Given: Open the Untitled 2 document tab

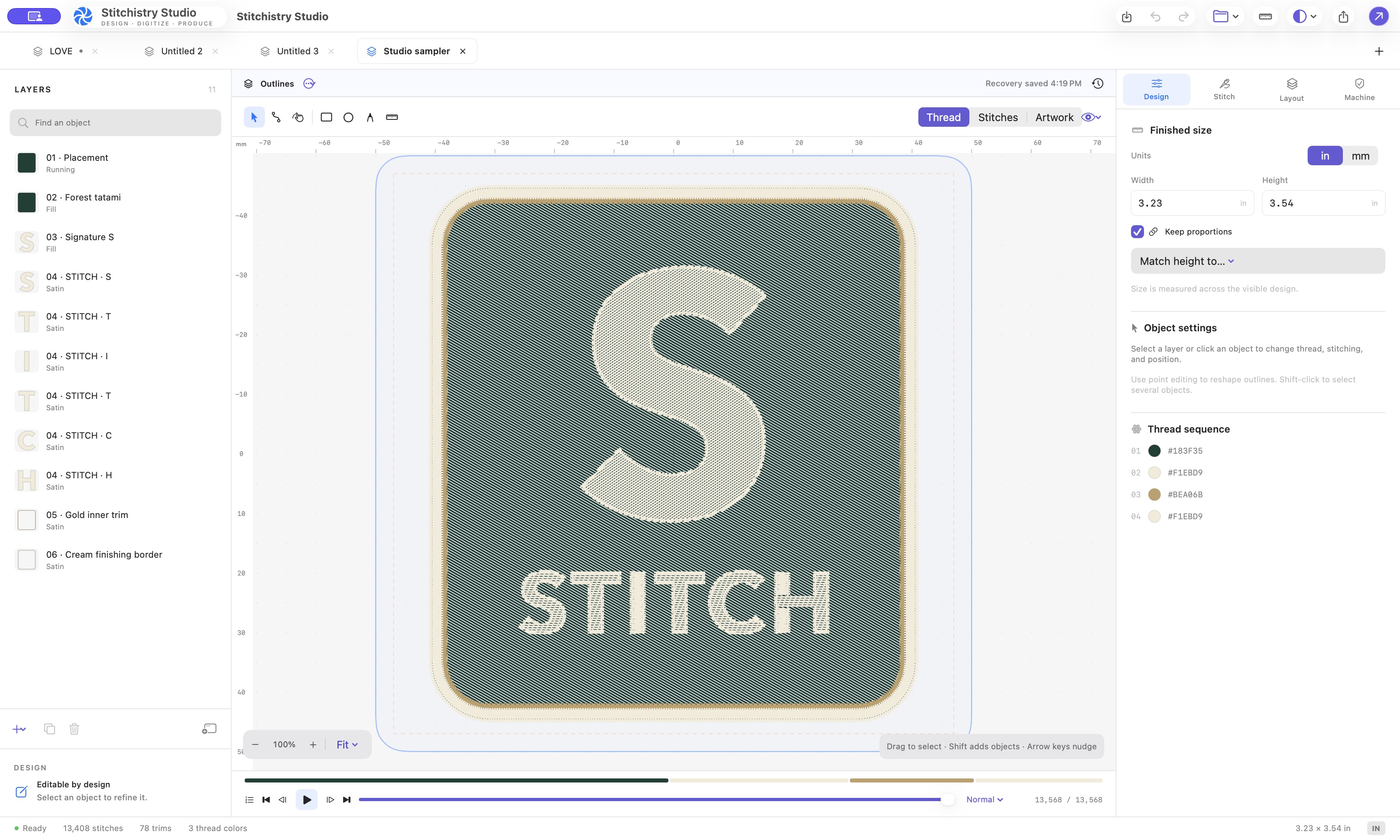Looking at the screenshot, I should click(x=181, y=51).
